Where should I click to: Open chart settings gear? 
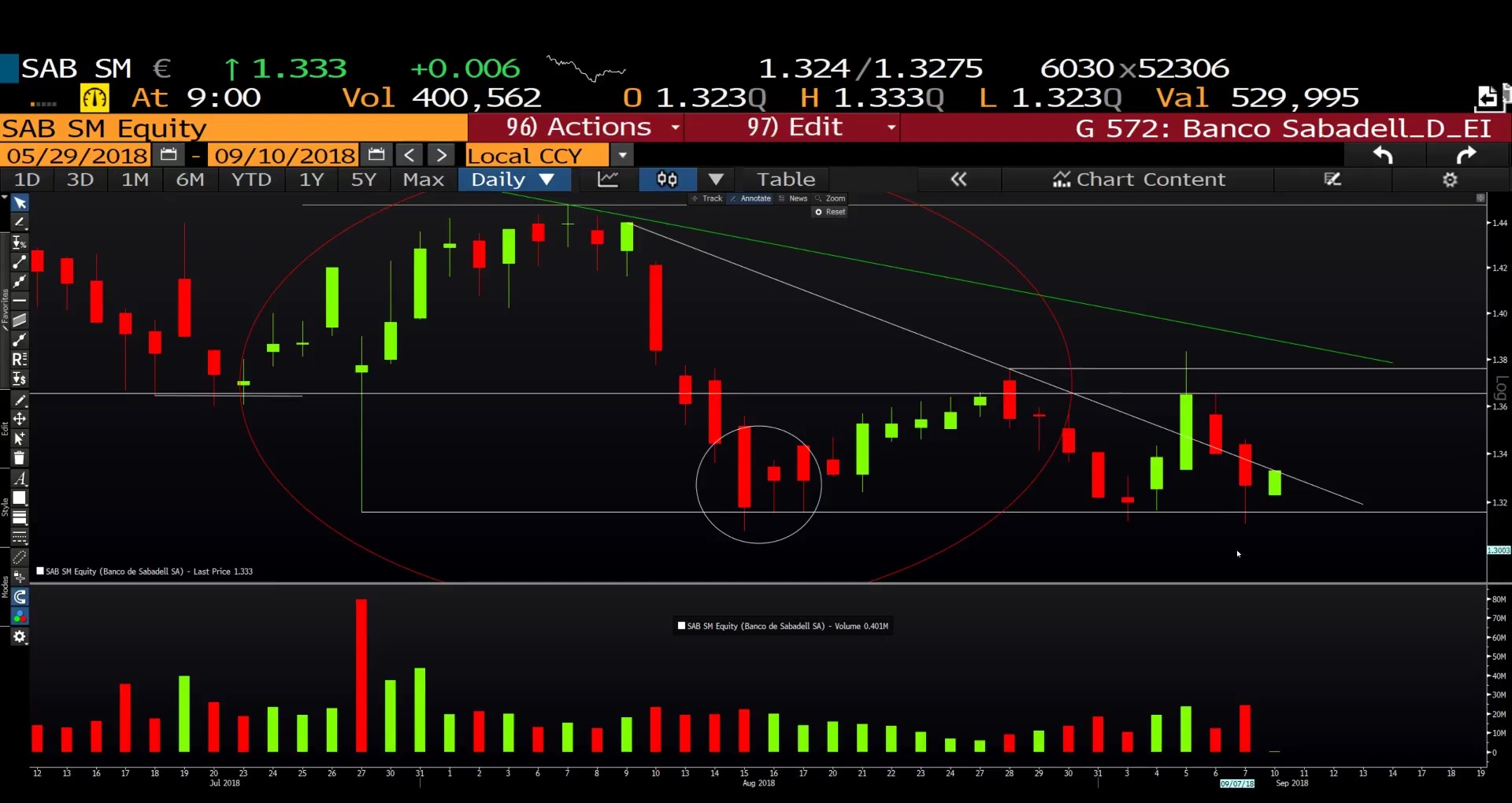tap(1450, 179)
